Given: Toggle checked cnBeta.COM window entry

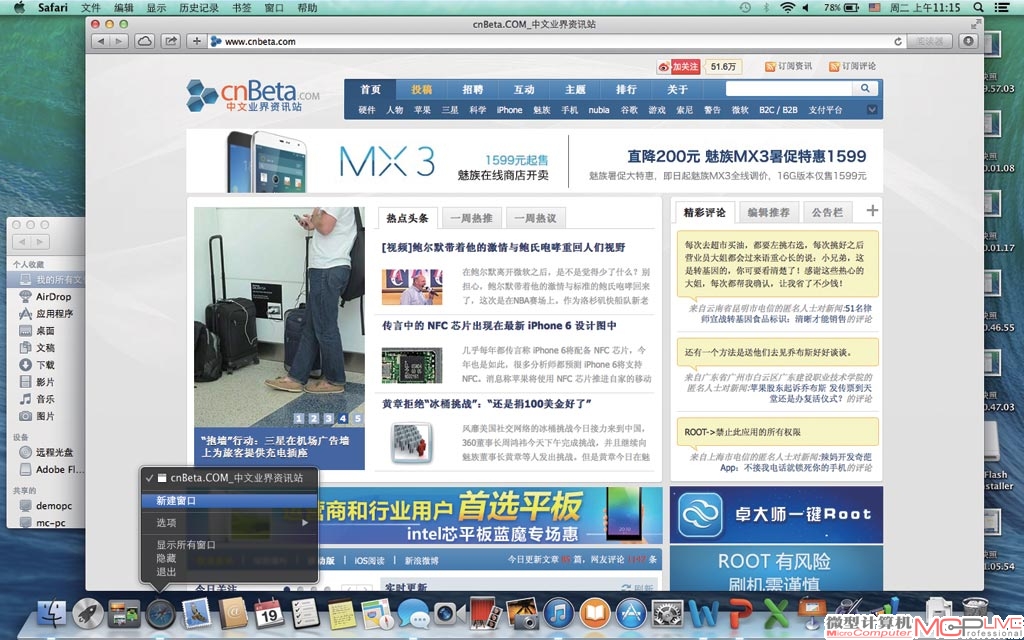Looking at the screenshot, I should point(229,478).
